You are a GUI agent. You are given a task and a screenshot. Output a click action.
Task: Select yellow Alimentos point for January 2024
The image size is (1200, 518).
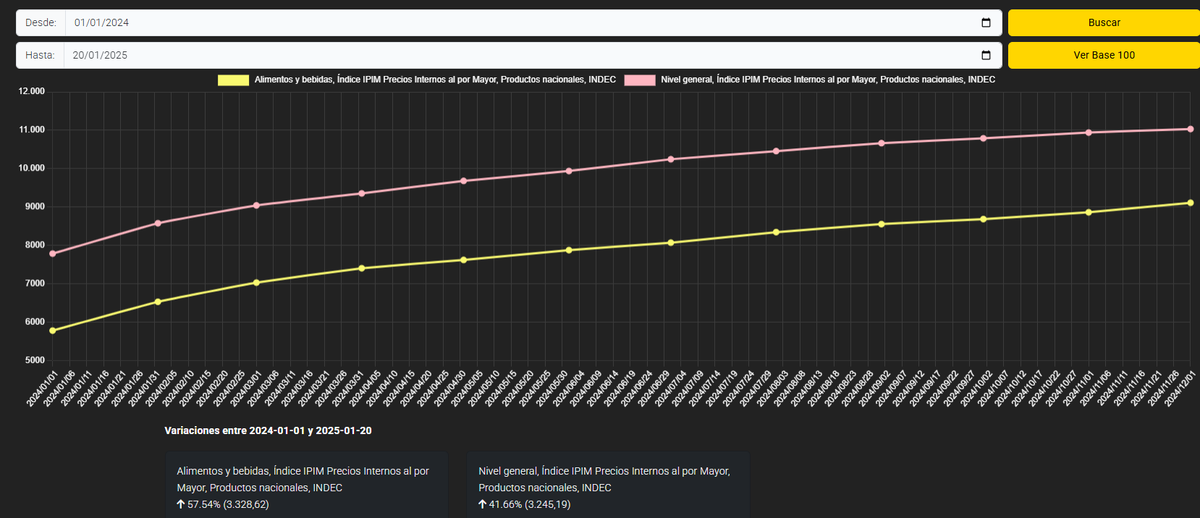pos(52,330)
